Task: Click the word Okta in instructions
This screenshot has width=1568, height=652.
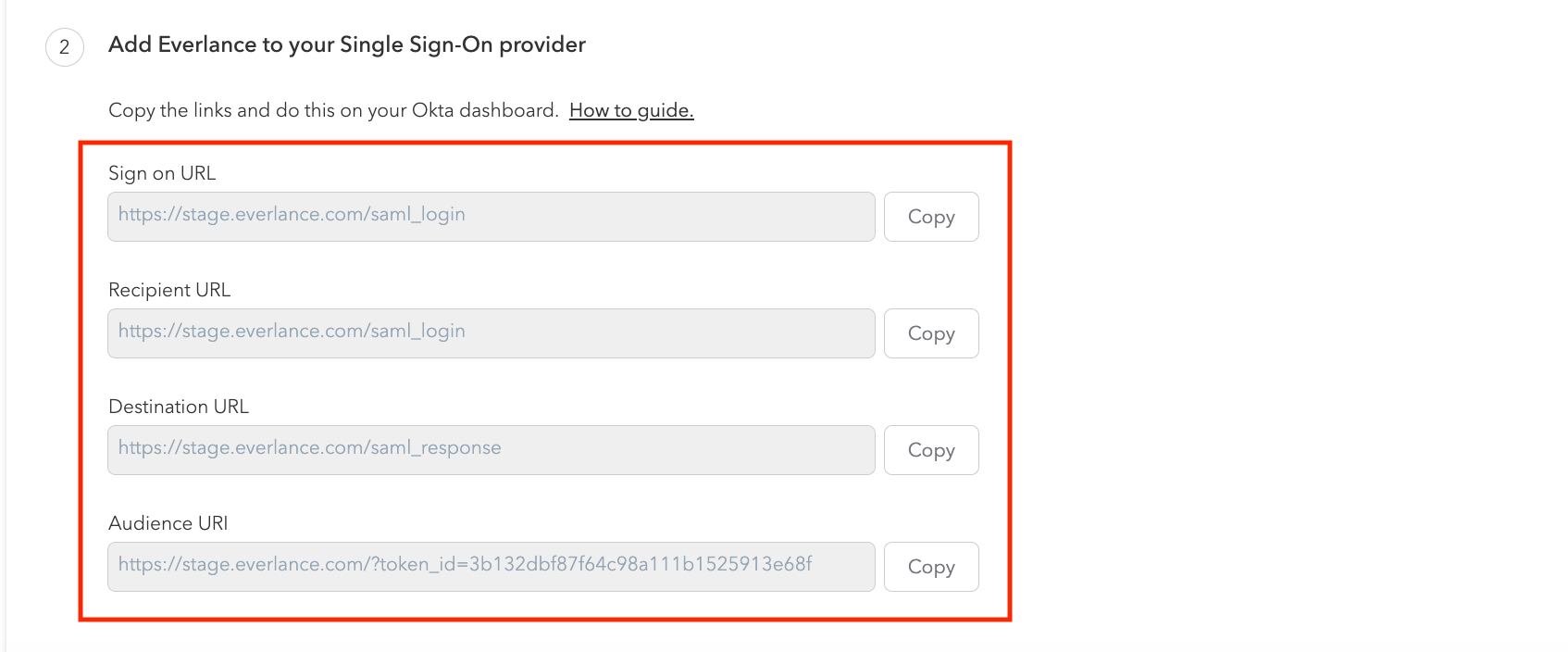Action: (432, 110)
